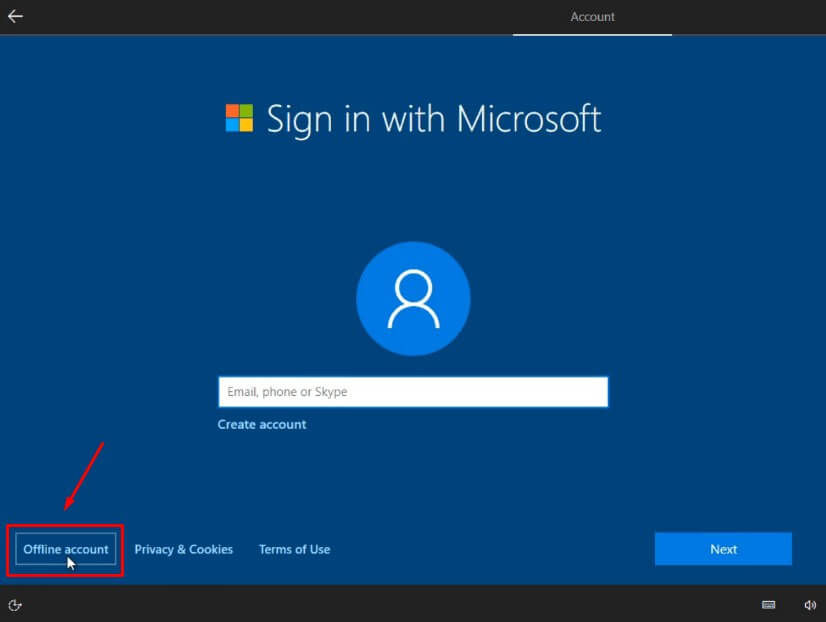Go back with the arrow icon
Image resolution: width=826 pixels, height=622 pixels.
[x=15, y=16]
